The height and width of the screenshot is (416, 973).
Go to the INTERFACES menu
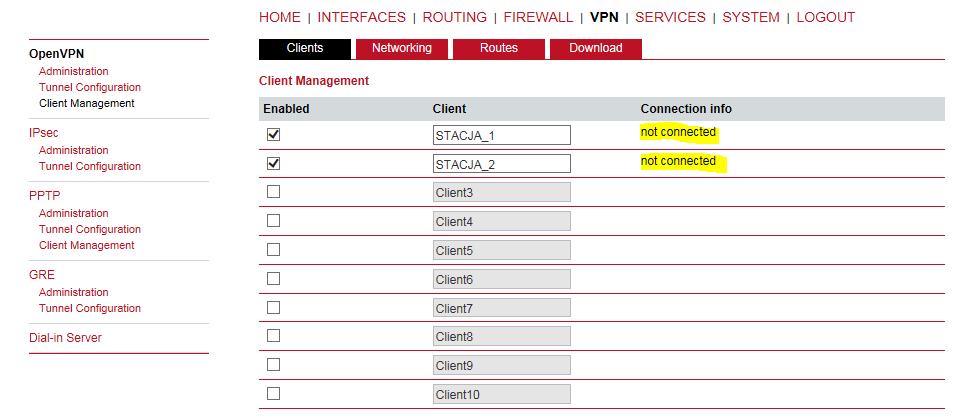(x=361, y=17)
